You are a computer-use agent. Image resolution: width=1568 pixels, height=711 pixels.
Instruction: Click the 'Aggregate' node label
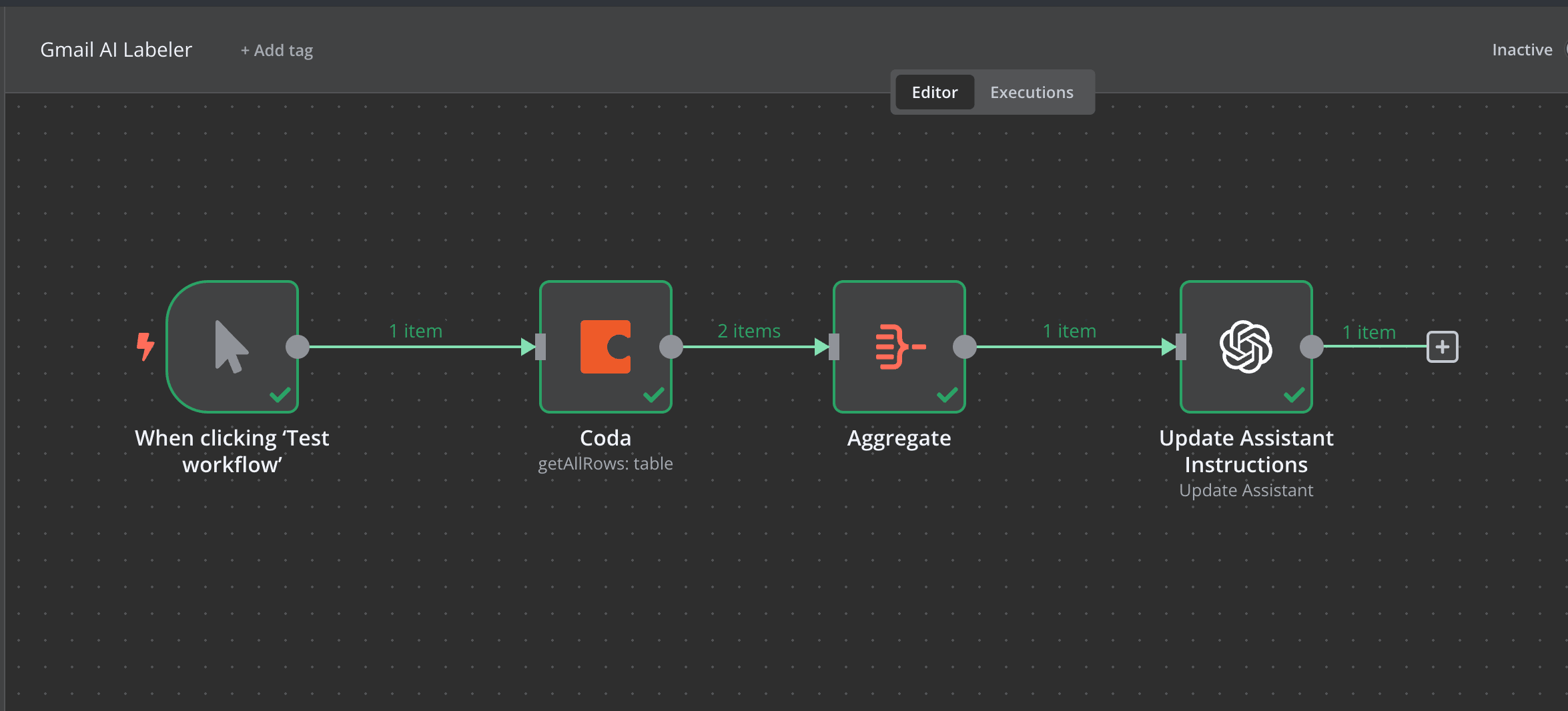click(899, 438)
